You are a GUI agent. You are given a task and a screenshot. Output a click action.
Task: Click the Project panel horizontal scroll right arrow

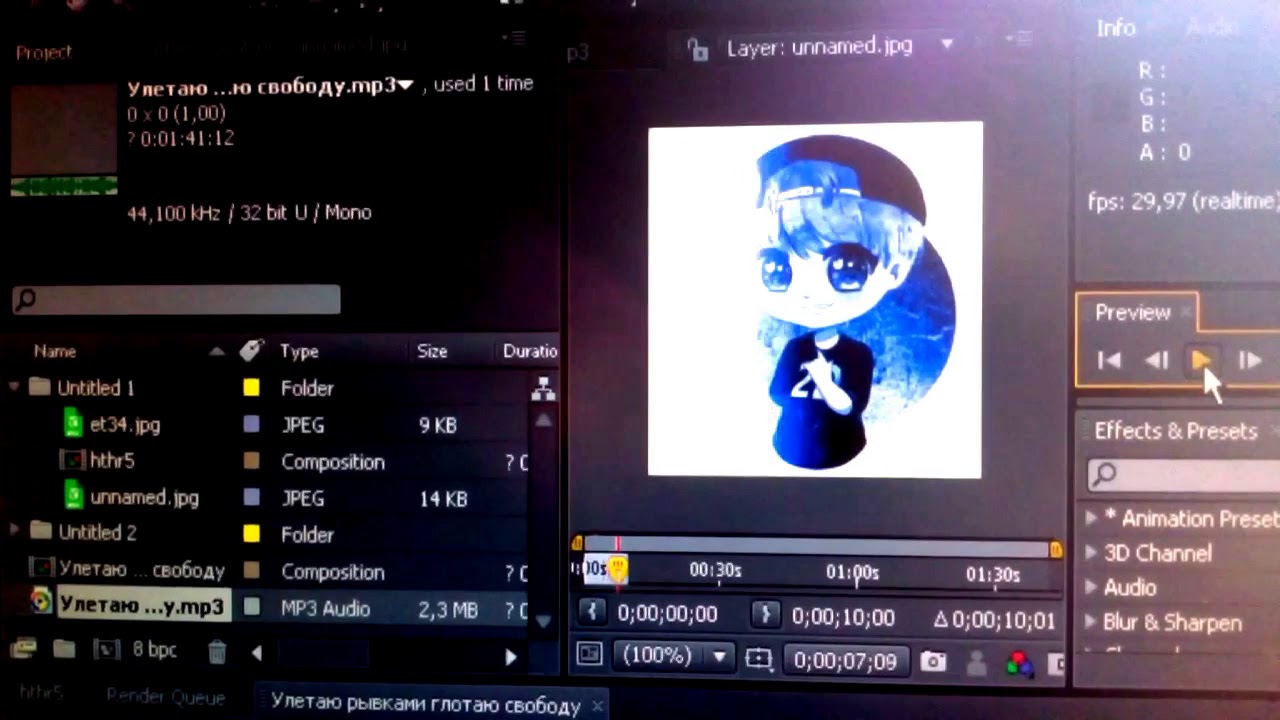(x=511, y=657)
